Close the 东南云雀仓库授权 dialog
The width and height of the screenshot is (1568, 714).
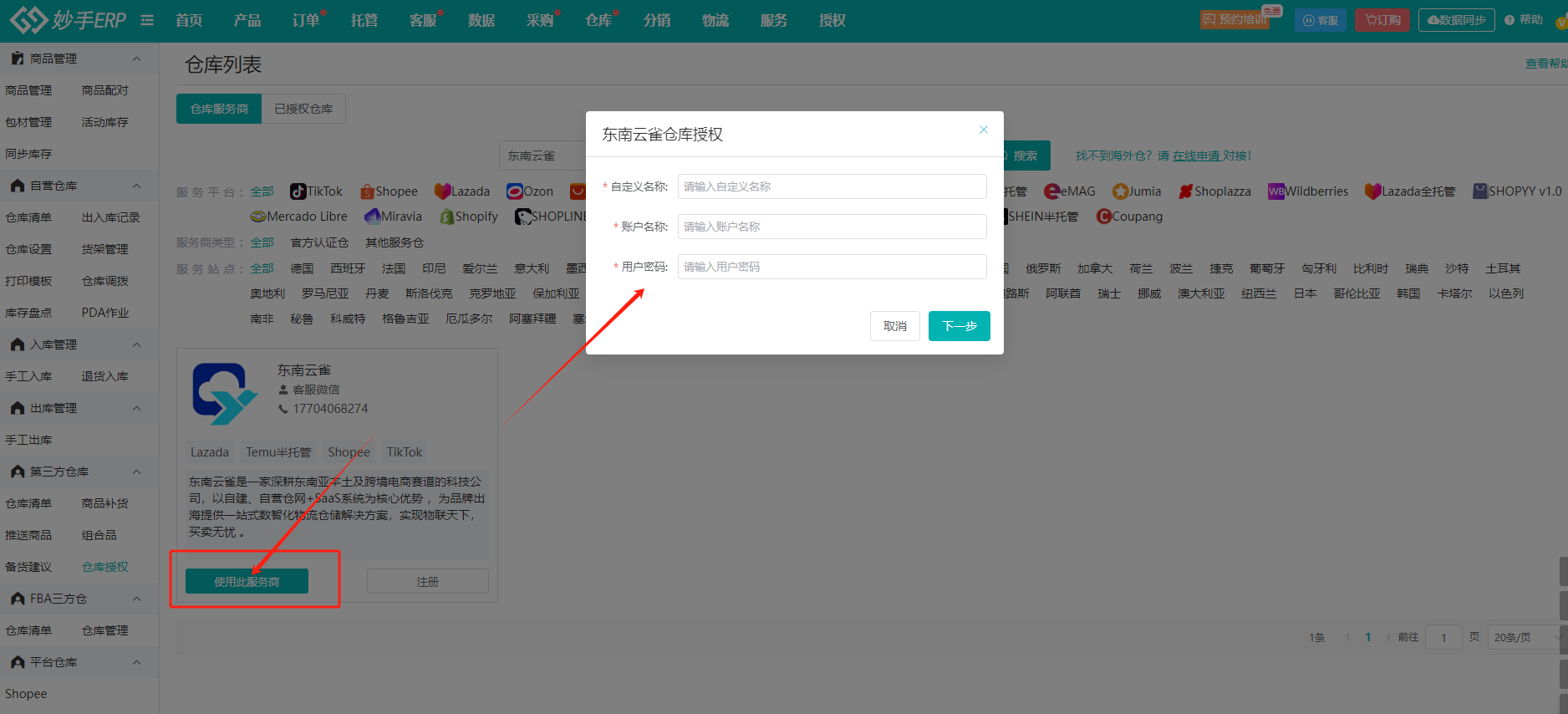984,130
